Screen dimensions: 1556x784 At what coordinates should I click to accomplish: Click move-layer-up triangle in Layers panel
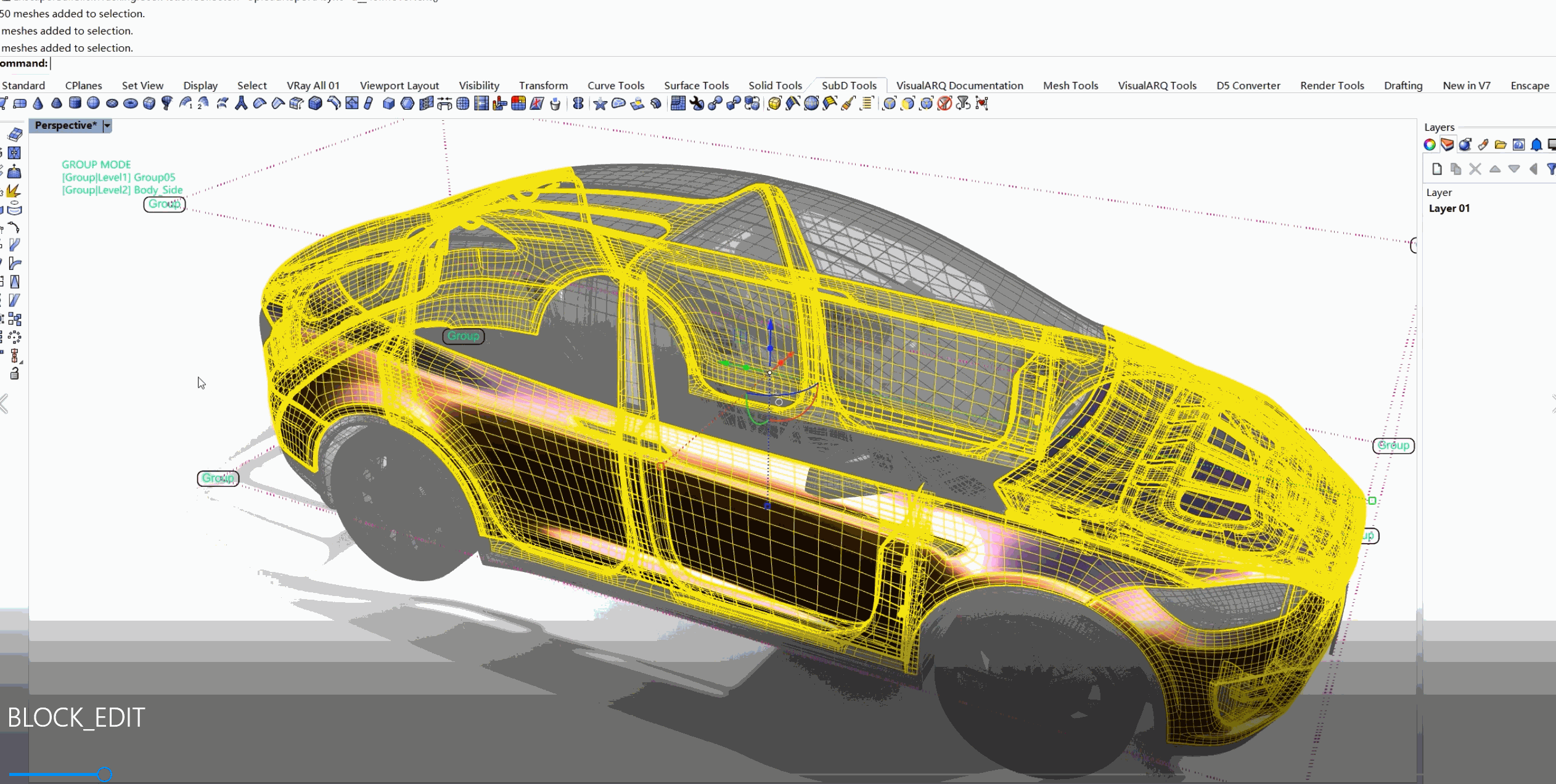point(1495,169)
